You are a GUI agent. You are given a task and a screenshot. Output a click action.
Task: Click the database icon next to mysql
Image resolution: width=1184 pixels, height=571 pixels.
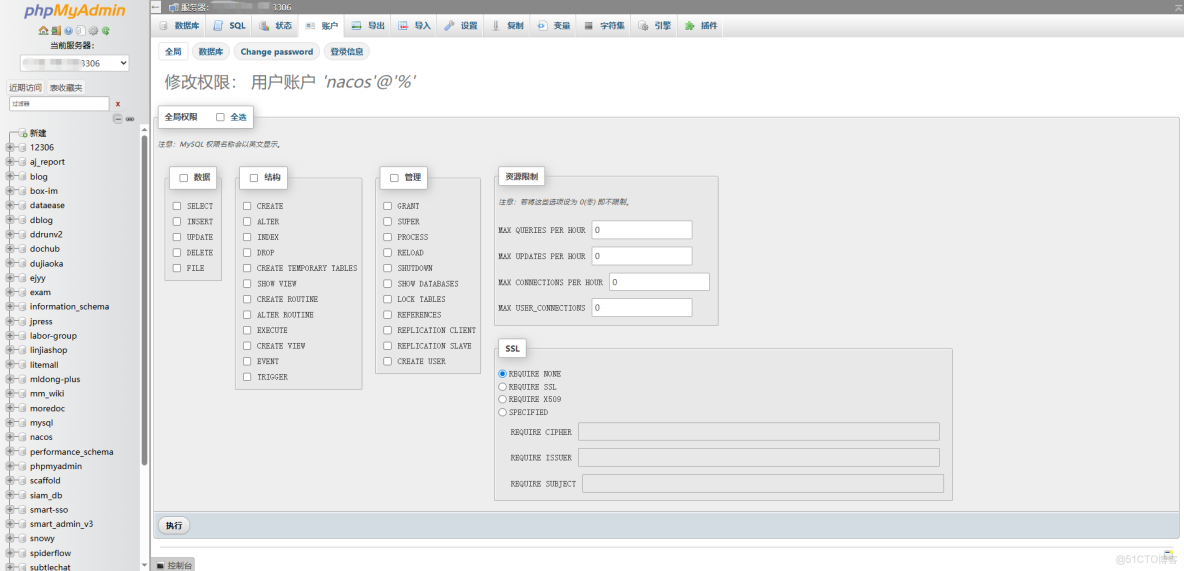tap(23, 423)
